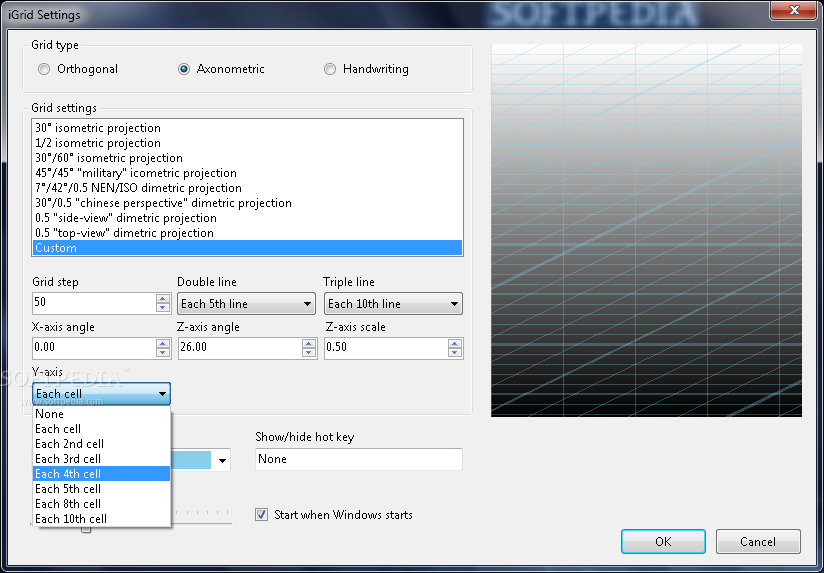Open the grid color dropdown arrow
This screenshot has height=573, width=824.
tap(222, 461)
